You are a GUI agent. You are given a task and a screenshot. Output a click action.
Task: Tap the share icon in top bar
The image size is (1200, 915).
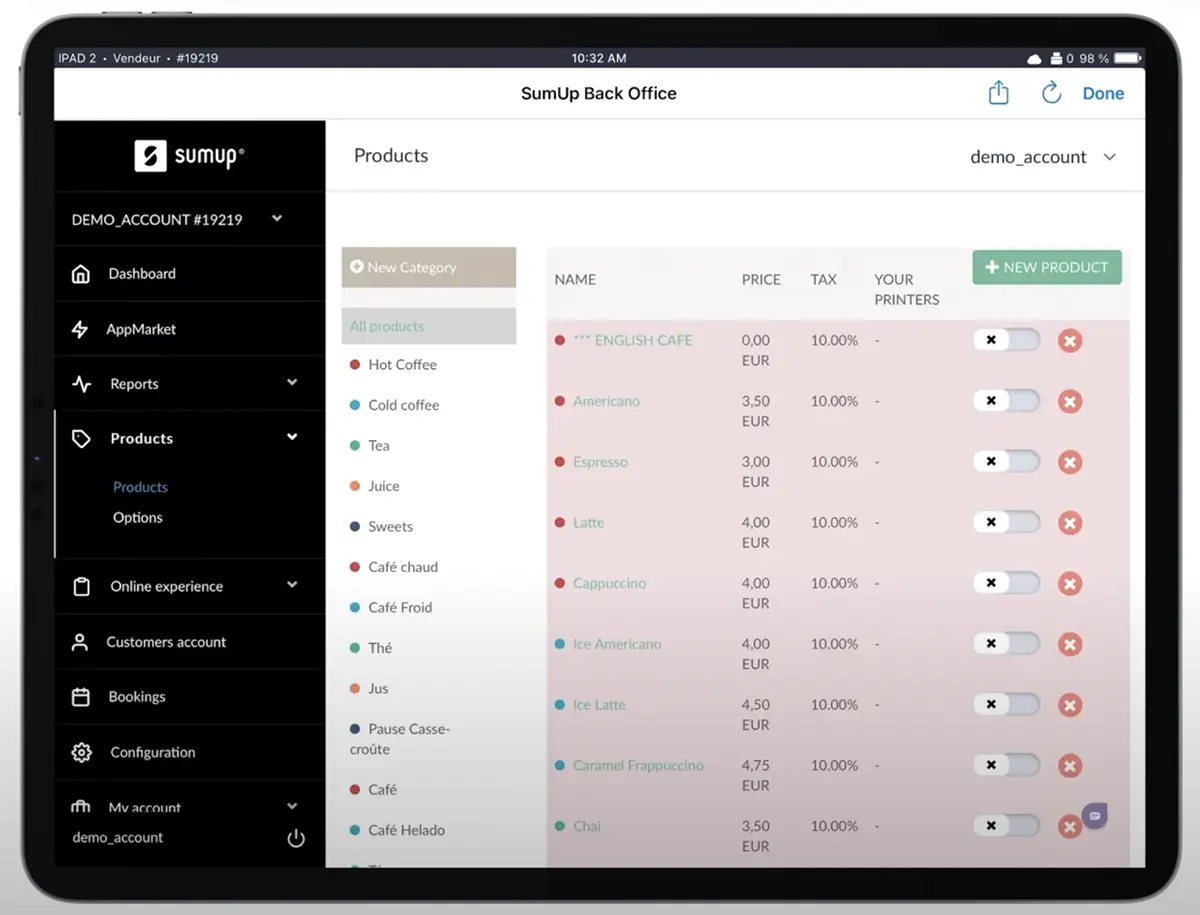click(998, 93)
